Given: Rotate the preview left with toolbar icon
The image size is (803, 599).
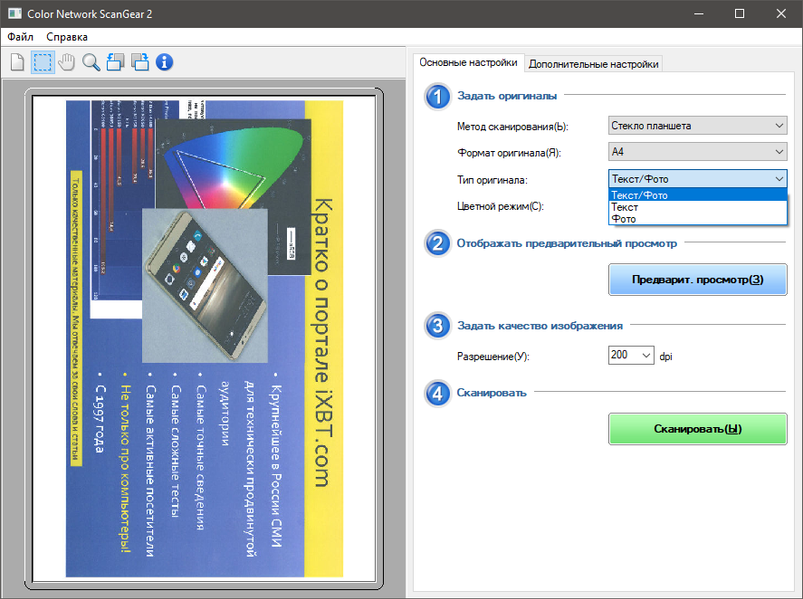Looking at the screenshot, I should [115, 62].
